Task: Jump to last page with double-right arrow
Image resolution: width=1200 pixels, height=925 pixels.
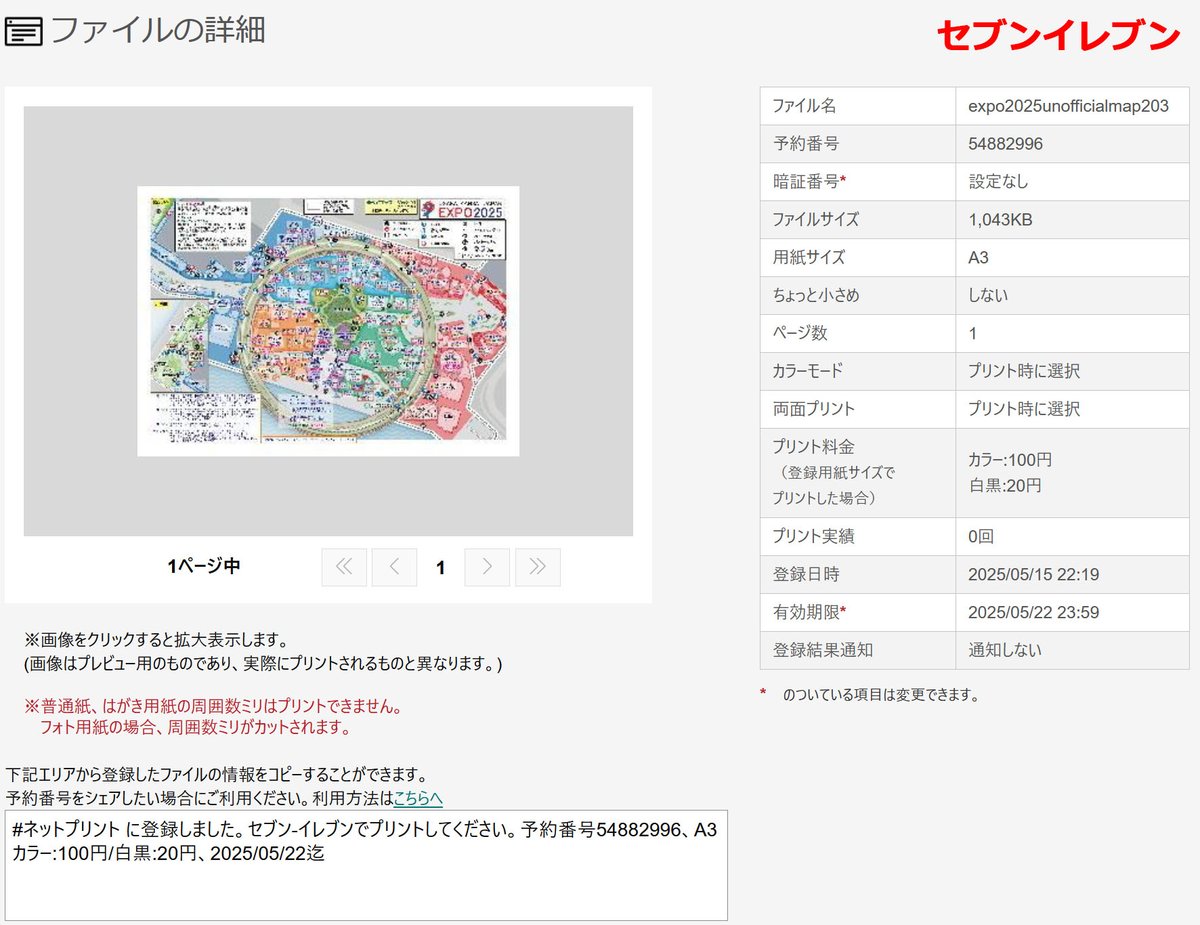Action: (537, 567)
